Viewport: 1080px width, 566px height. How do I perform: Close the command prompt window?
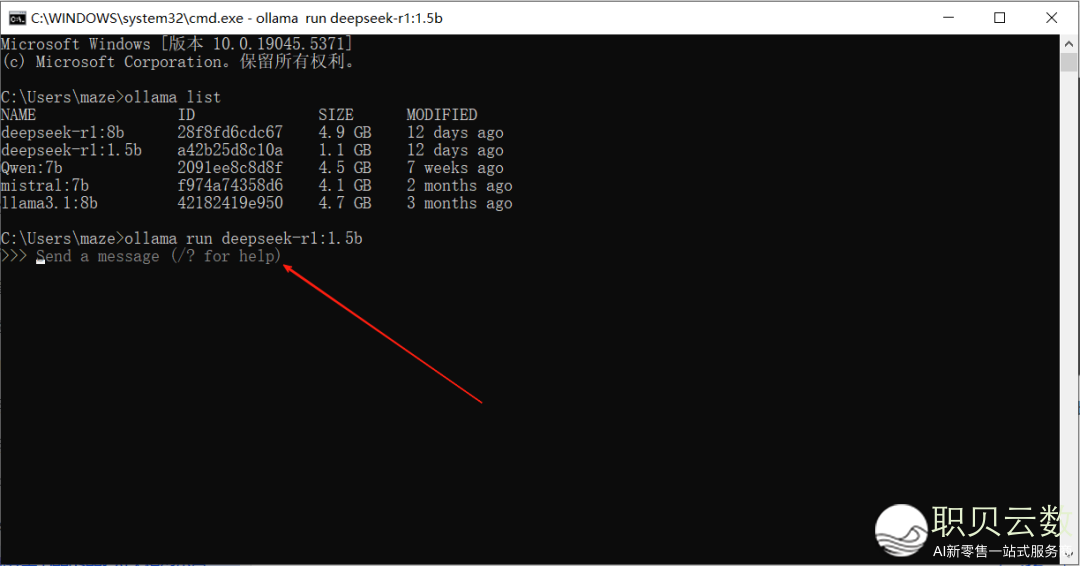coord(1052,18)
